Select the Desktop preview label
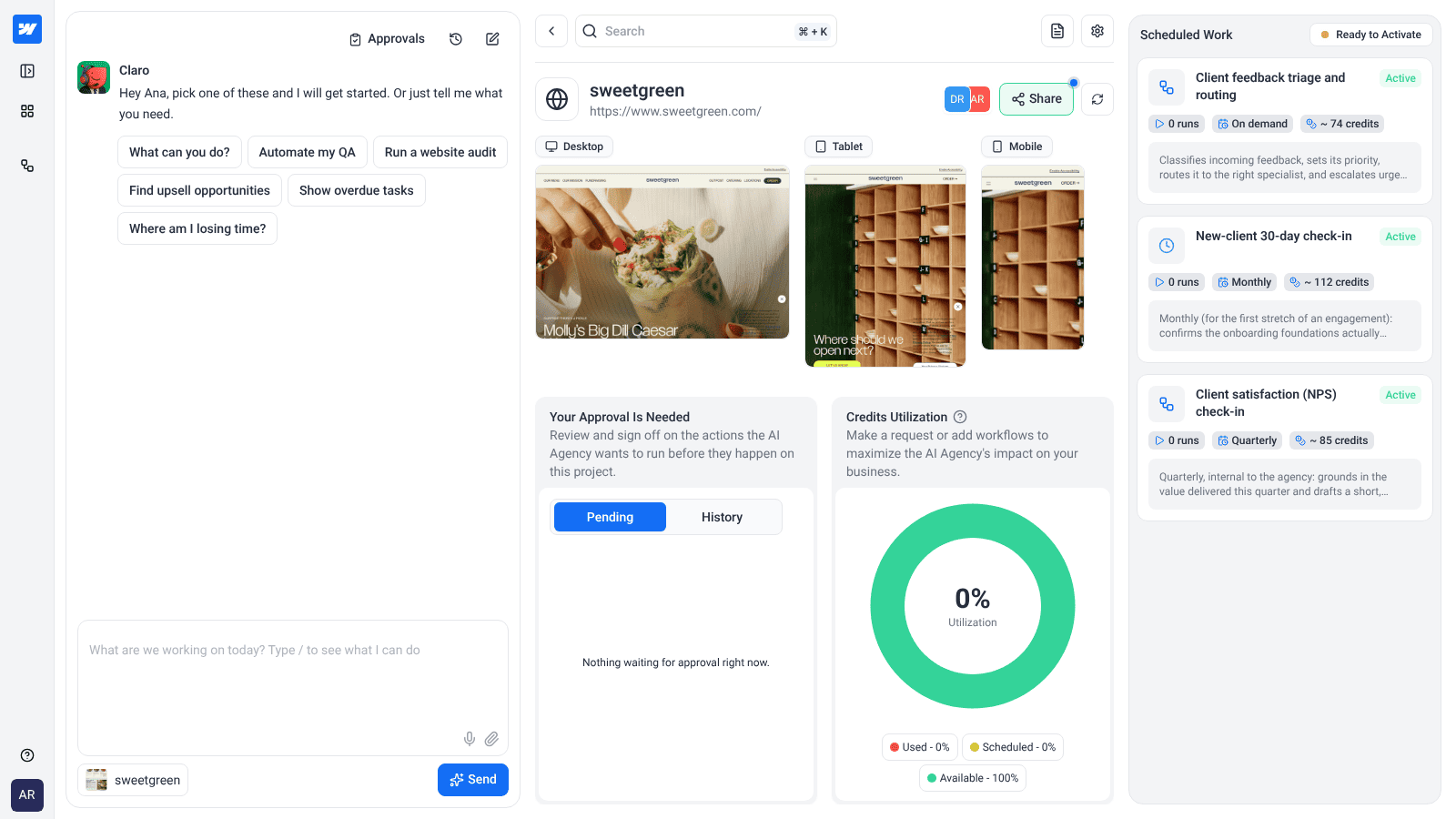The image size is (1456, 819). [x=574, y=147]
